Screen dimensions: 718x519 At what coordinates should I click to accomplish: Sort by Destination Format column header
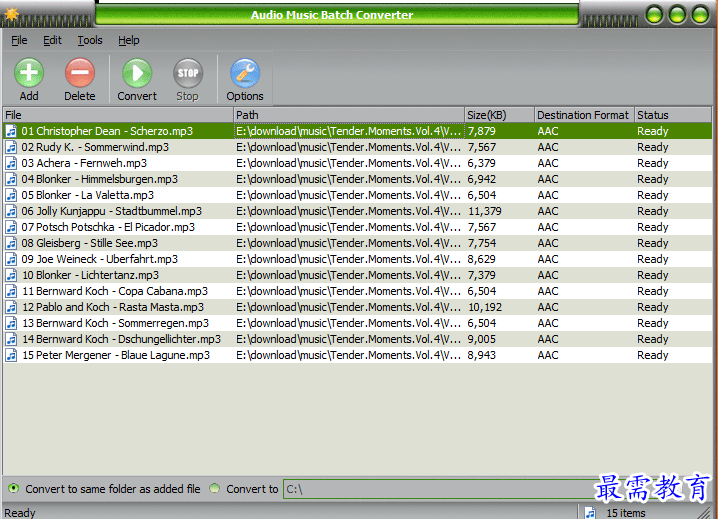point(585,115)
